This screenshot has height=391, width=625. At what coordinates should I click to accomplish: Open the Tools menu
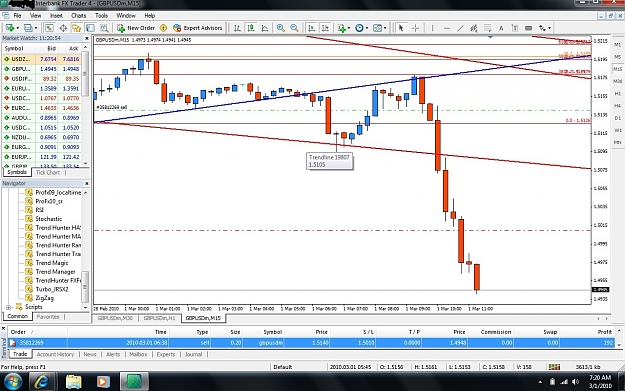pos(101,16)
